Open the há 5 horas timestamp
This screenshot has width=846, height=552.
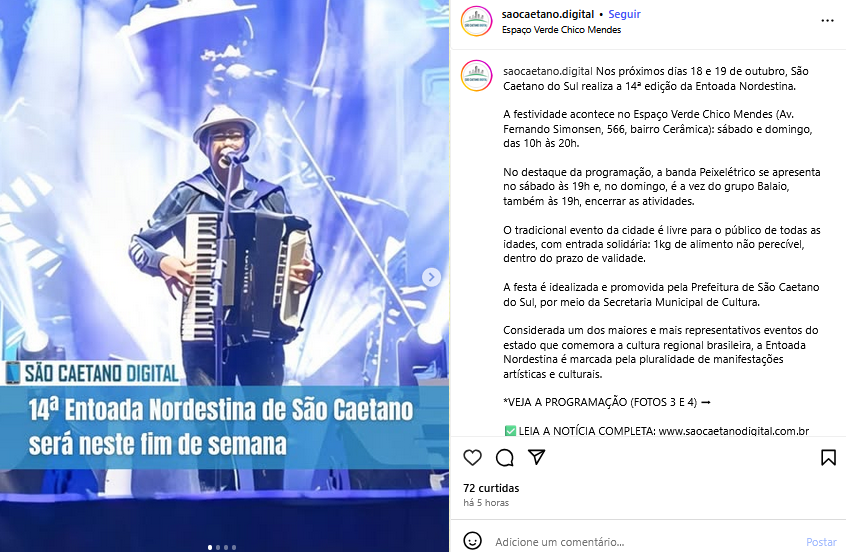(x=486, y=503)
